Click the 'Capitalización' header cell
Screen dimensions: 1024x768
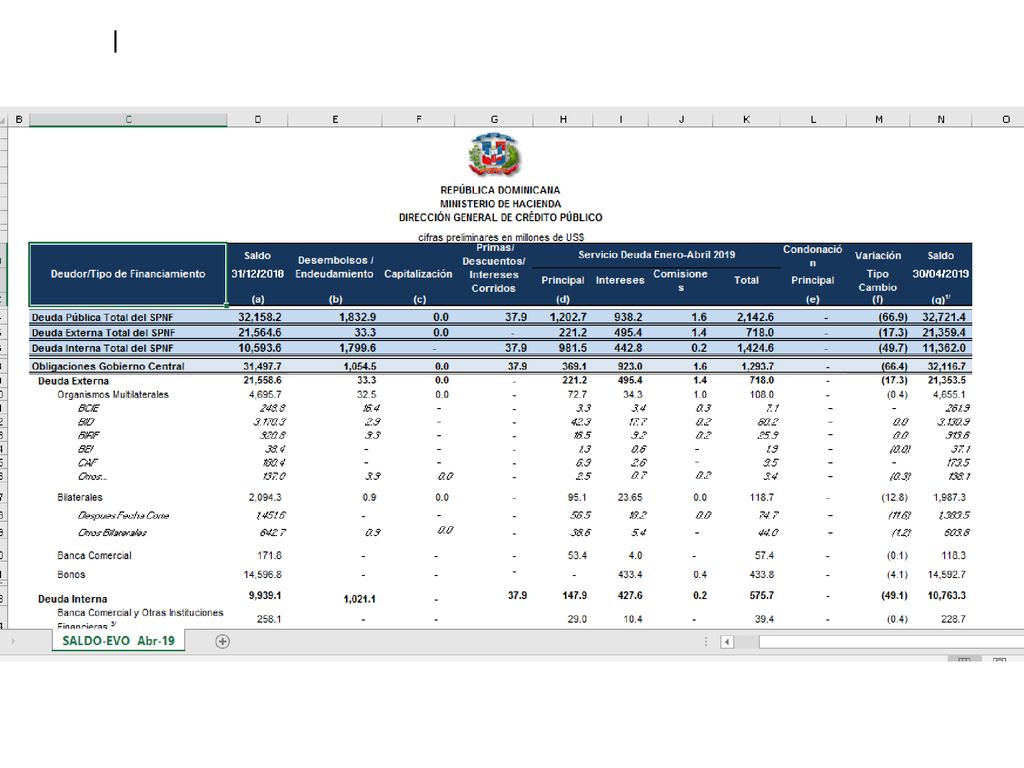tap(418, 274)
